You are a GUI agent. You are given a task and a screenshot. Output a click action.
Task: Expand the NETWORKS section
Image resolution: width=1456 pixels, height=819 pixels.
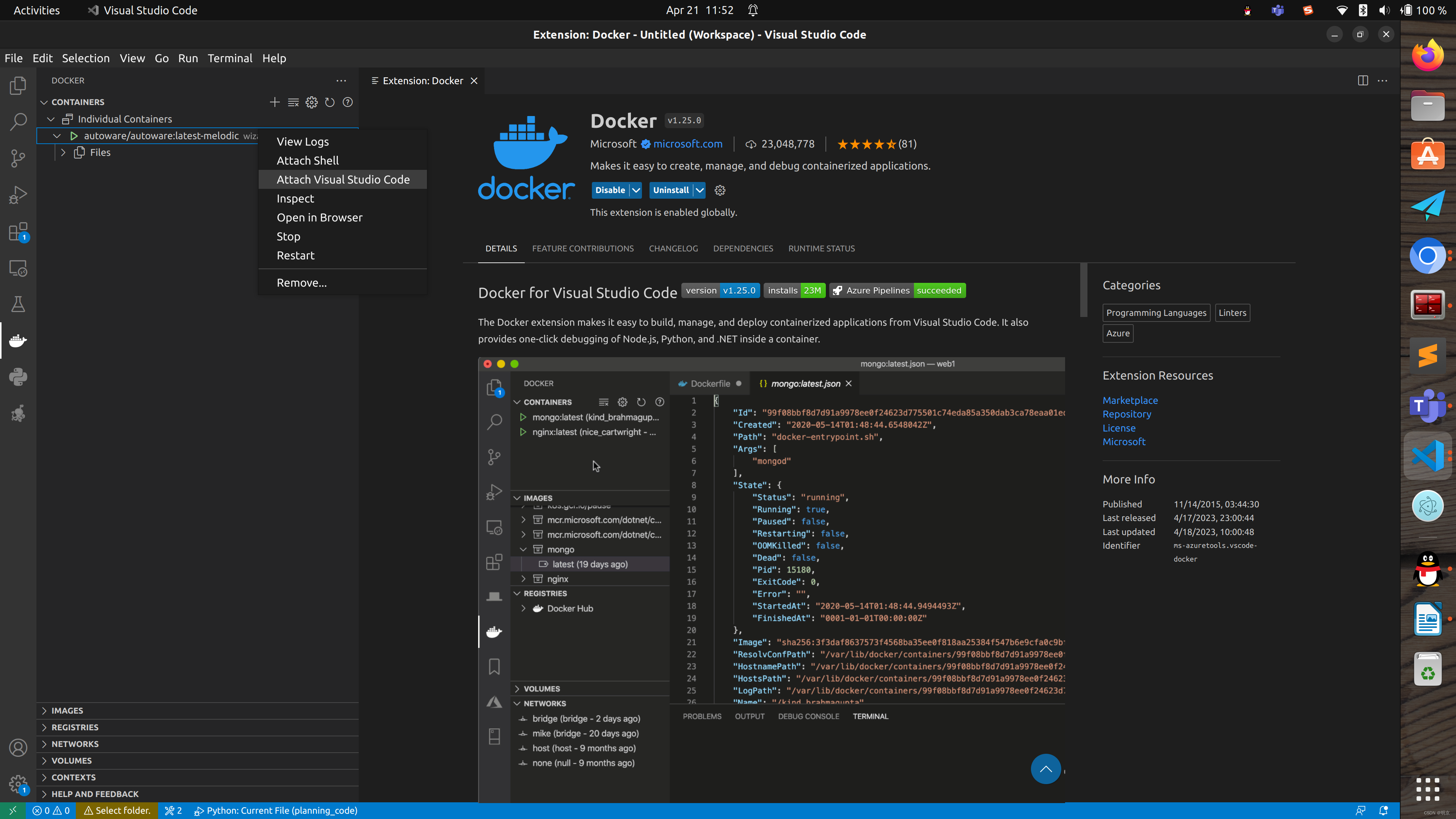point(197,744)
